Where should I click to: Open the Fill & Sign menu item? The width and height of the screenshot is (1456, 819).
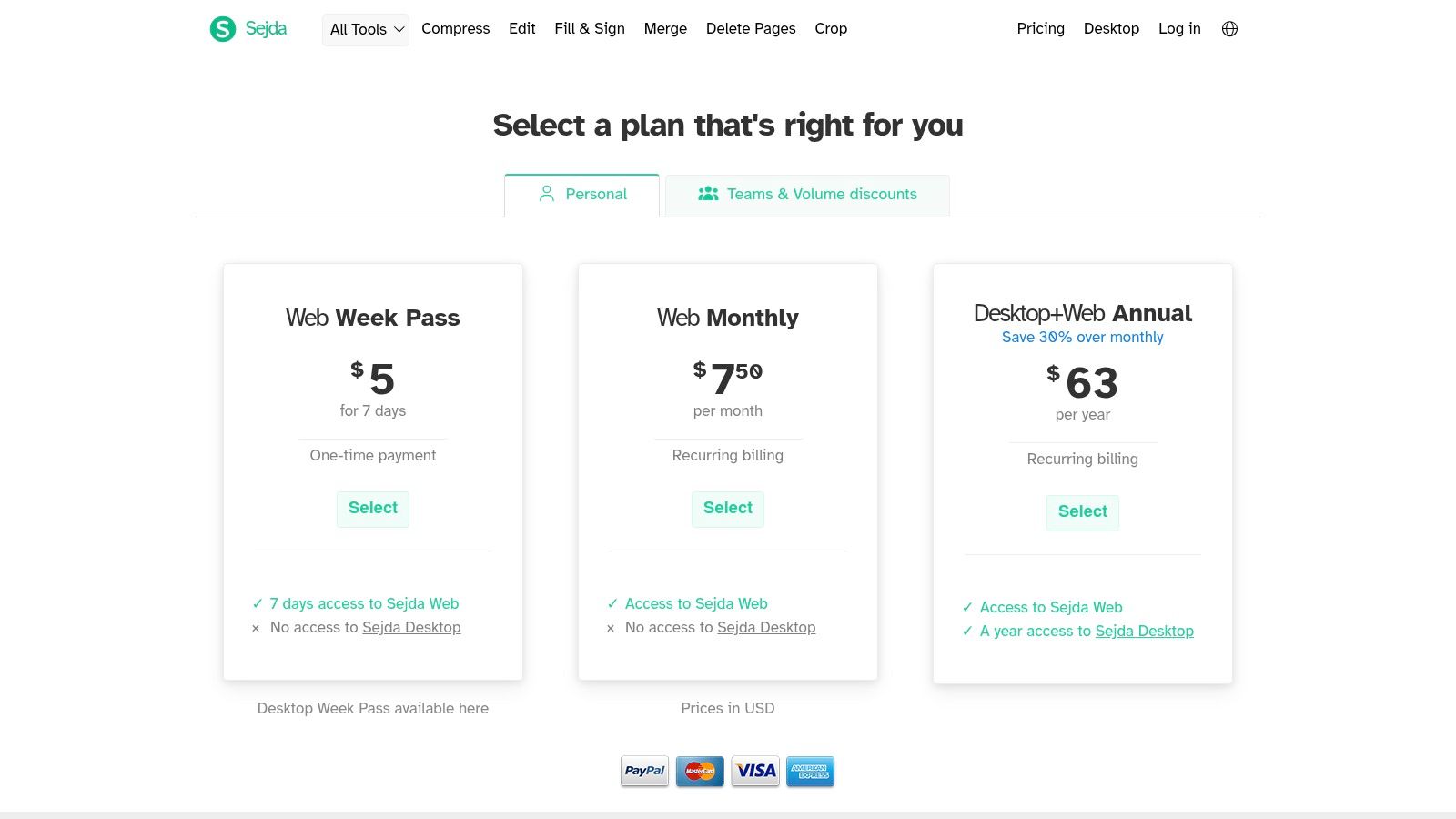590,29
